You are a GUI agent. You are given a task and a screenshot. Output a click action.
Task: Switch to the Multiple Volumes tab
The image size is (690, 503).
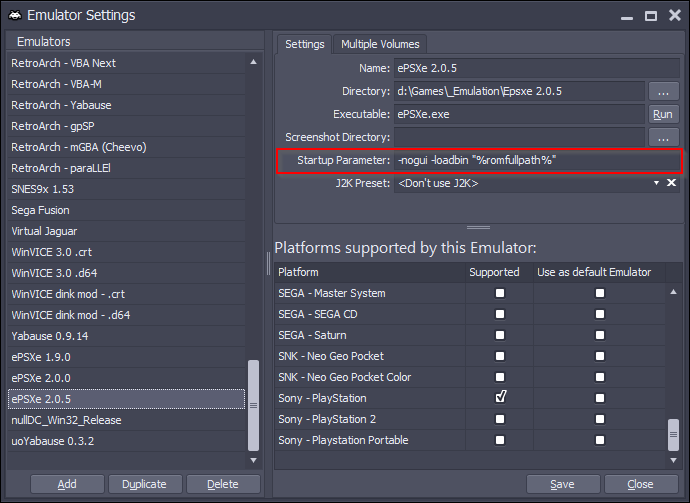[x=380, y=44]
